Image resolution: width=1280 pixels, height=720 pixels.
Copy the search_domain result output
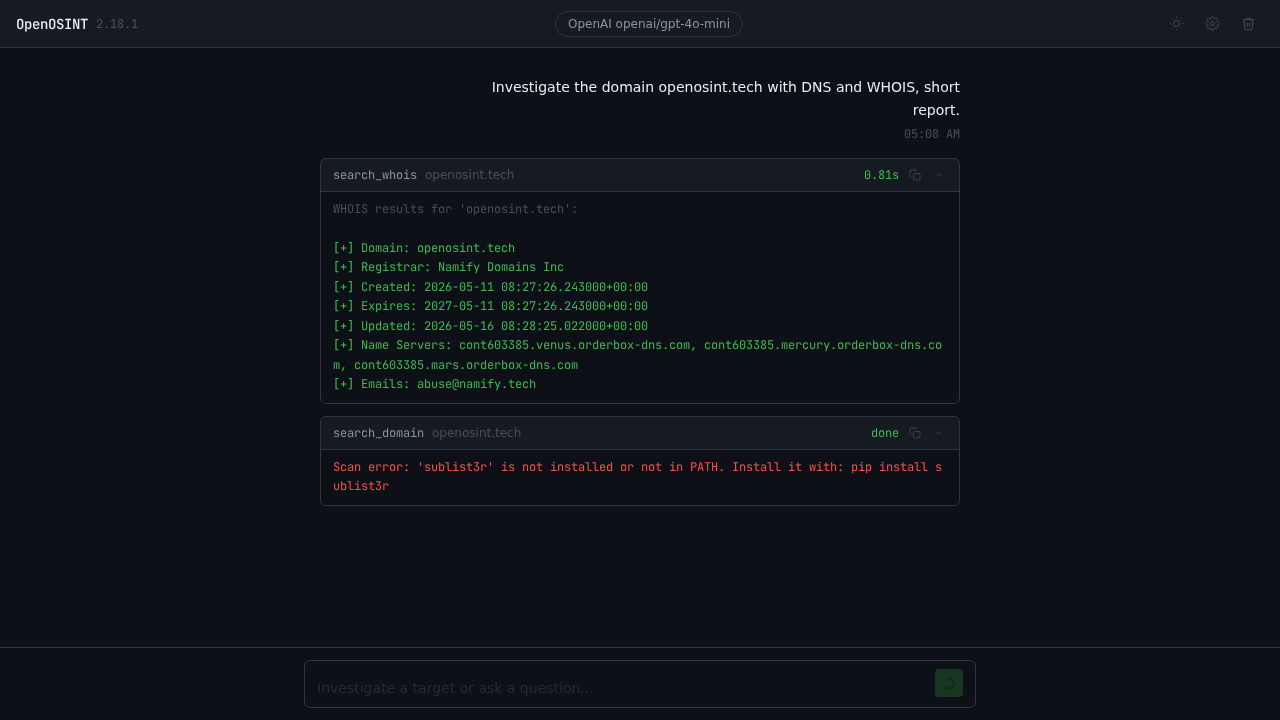(x=915, y=433)
